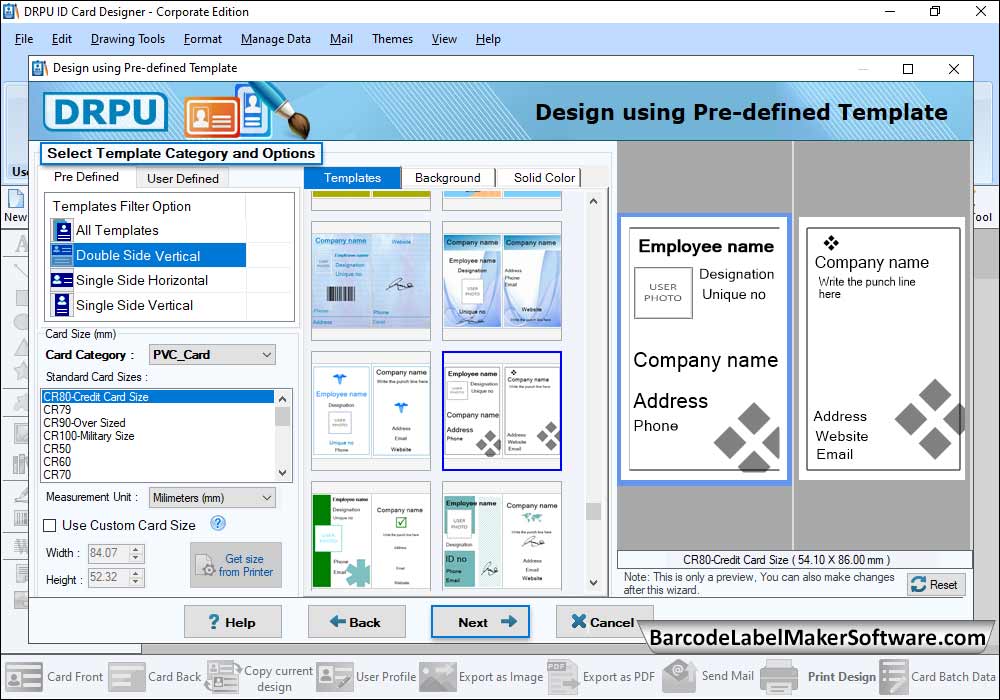Select Single Side Horizontal filter option

click(x=142, y=280)
